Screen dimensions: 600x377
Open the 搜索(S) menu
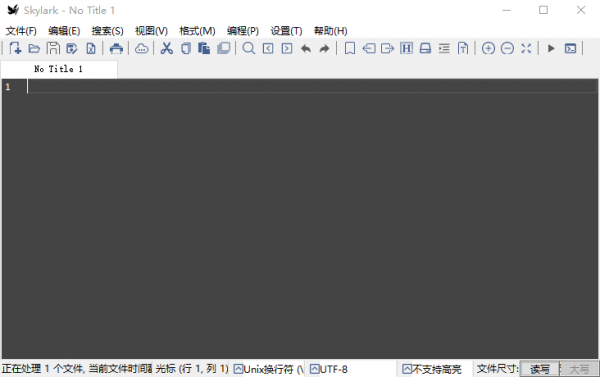click(107, 31)
